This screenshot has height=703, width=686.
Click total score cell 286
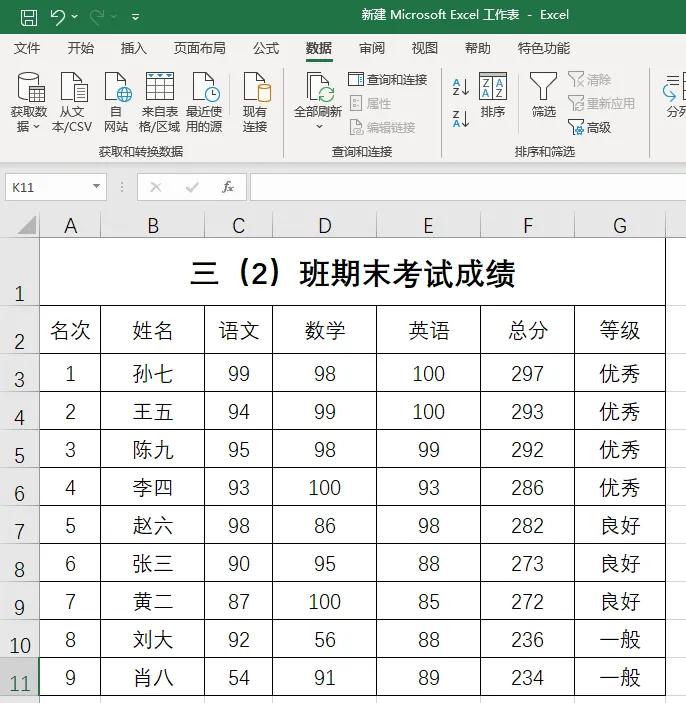(x=528, y=487)
